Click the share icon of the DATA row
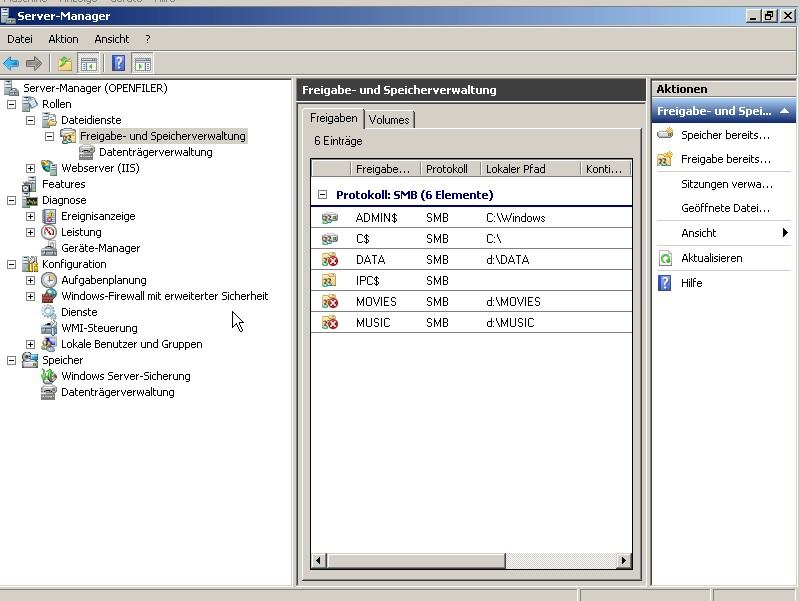The width and height of the screenshot is (800, 601). tap(330, 260)
